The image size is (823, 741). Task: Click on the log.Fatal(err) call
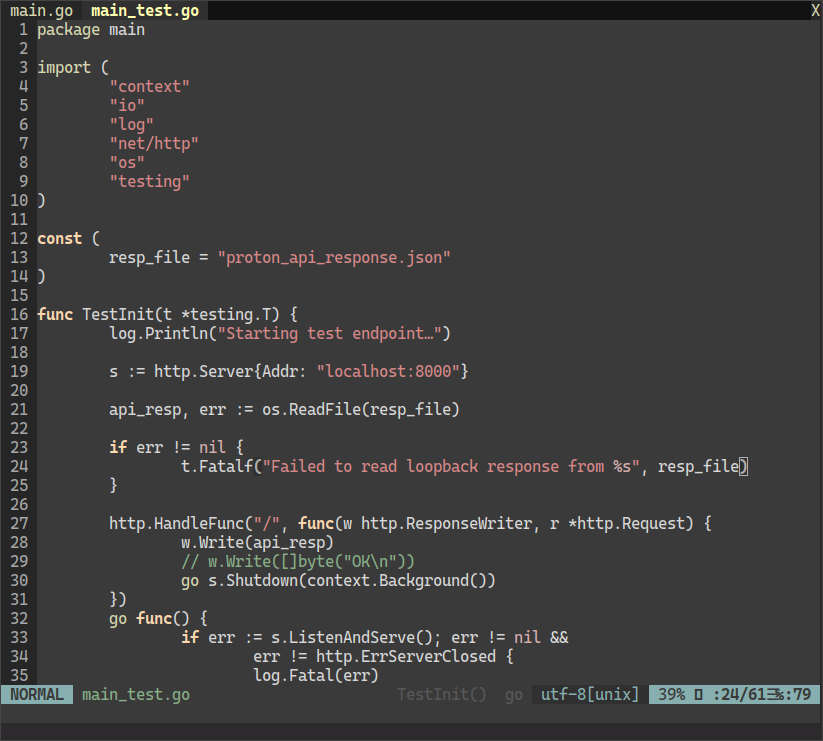pyautogui.click(x=316, y=675)
